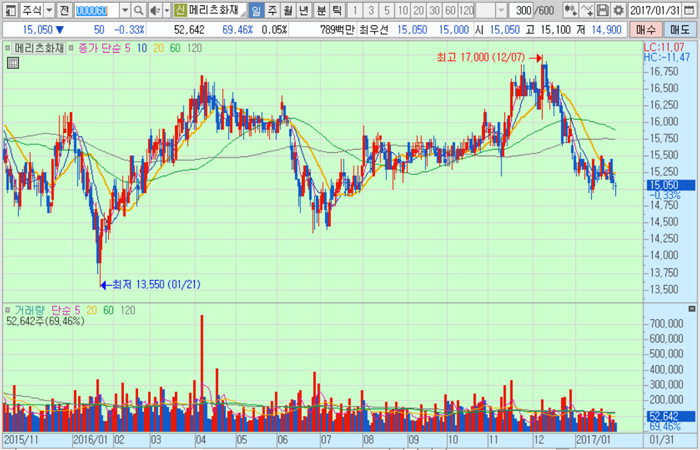This screenshot has height=450, width=700.
Task: Click the window layout icon at top-left
Action: (10, 10)
